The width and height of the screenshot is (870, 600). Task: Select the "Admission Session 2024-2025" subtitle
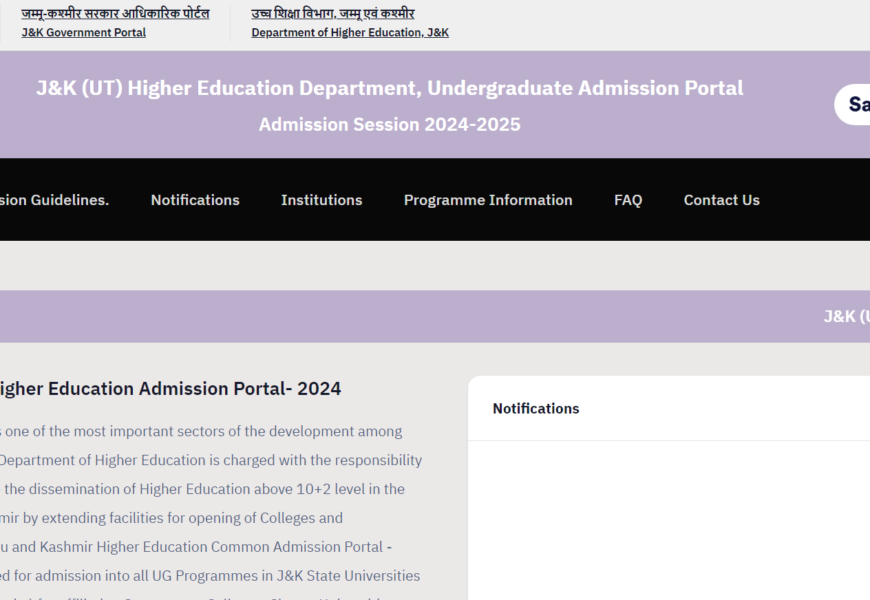pos(389,124)
